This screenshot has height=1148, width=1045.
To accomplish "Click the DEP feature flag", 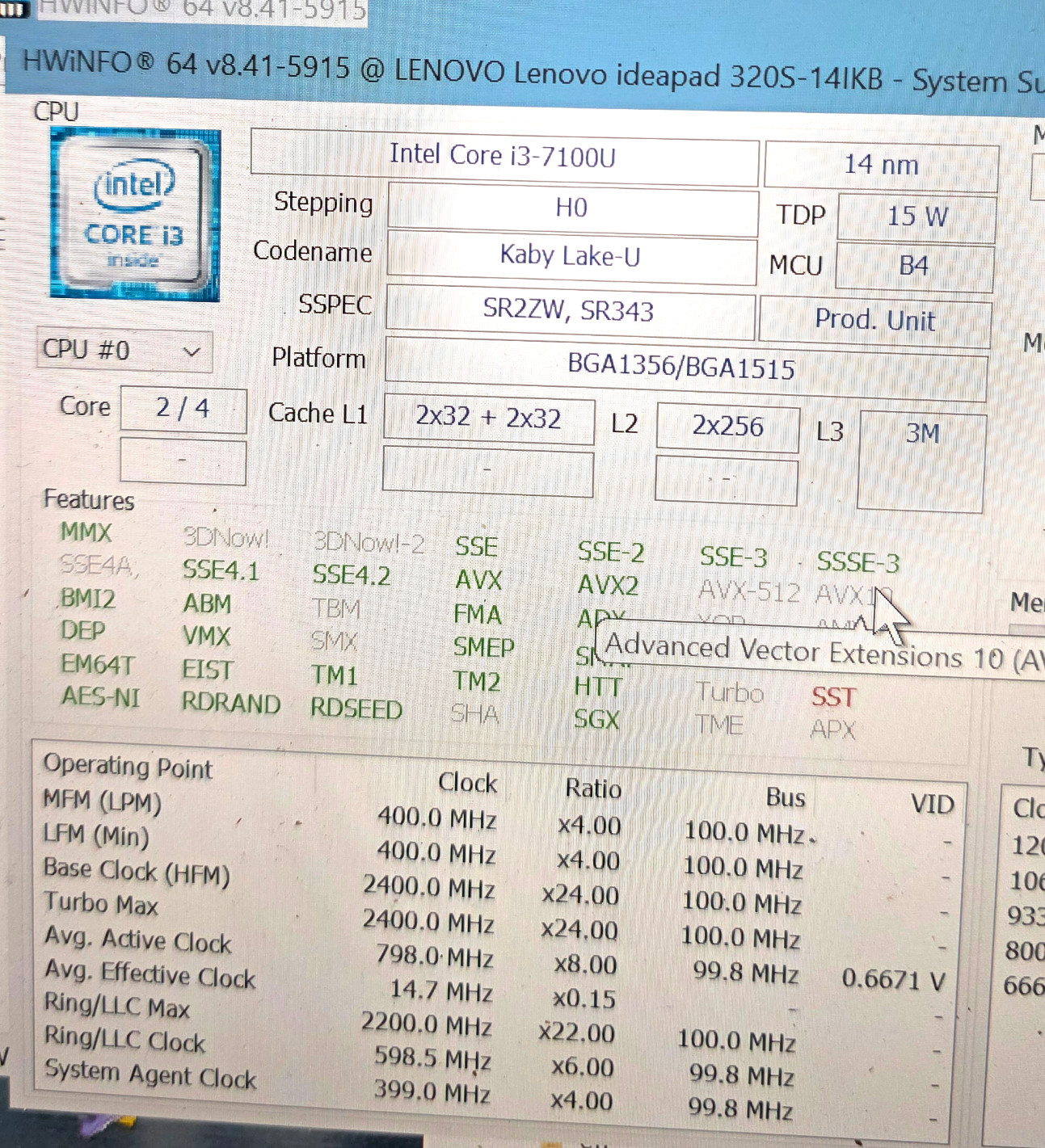I will [82, 631].
